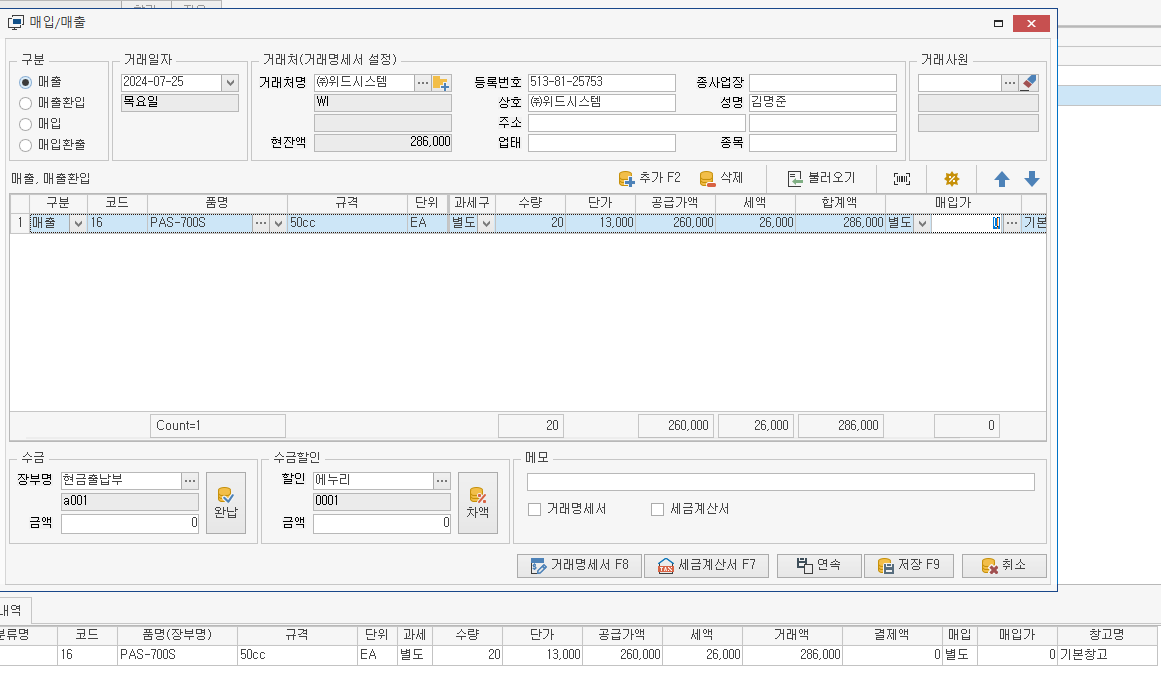Click the barcode scanner icon in toolbar
Image resolution: width=1161 pixels, height=697 pixels.
902,178
